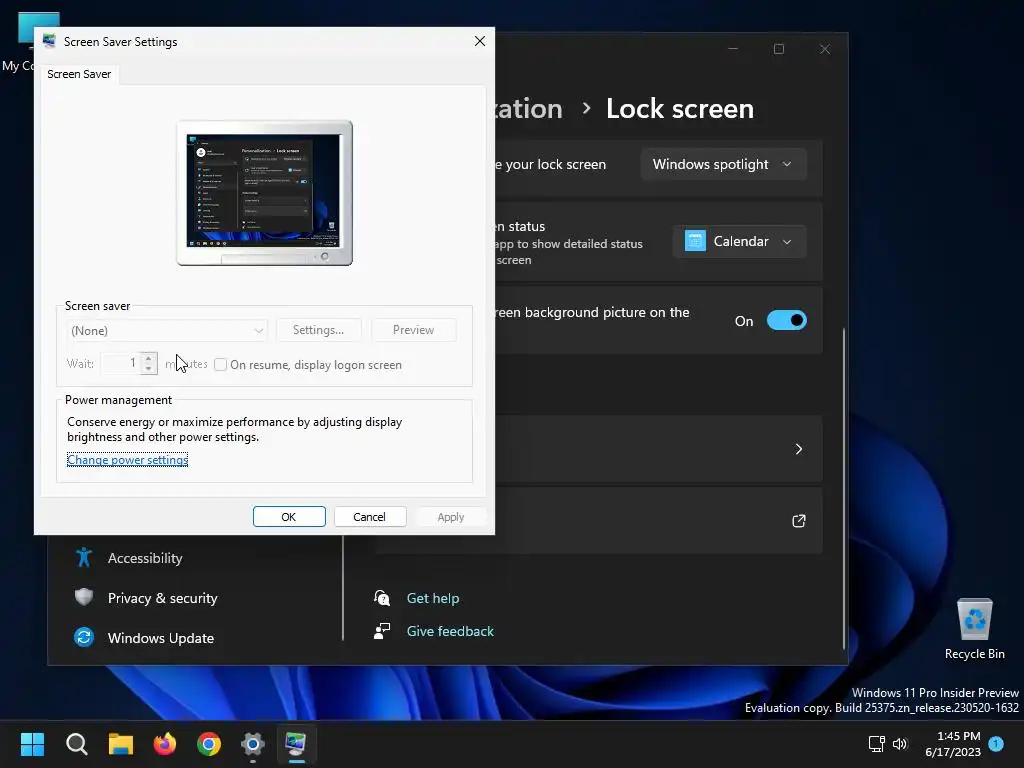Click the Settings window vertical scrollbar
This screenshot has height=768, width=1024.
844,488
